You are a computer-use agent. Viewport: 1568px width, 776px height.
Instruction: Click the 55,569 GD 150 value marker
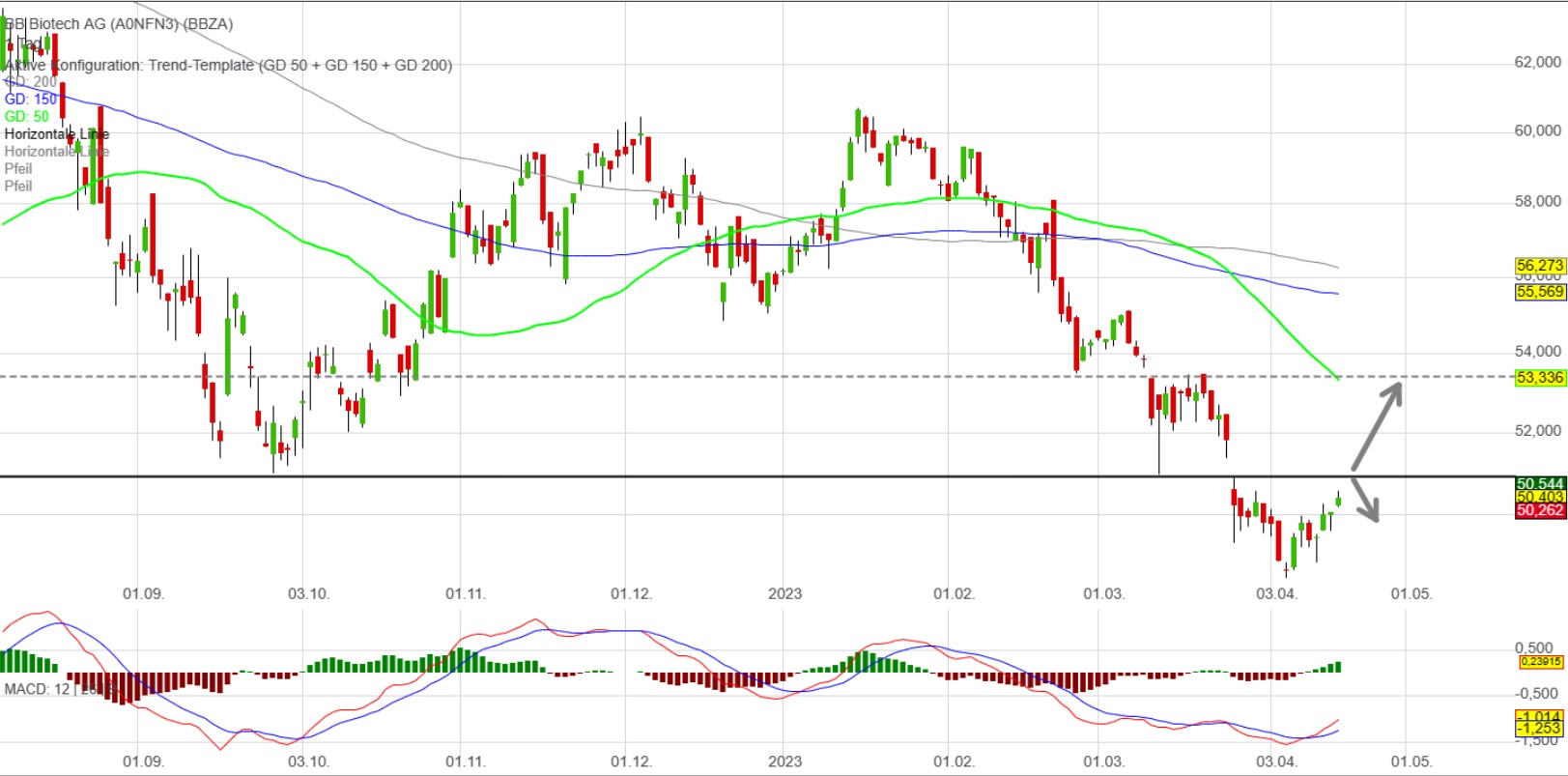[1539, 291]
